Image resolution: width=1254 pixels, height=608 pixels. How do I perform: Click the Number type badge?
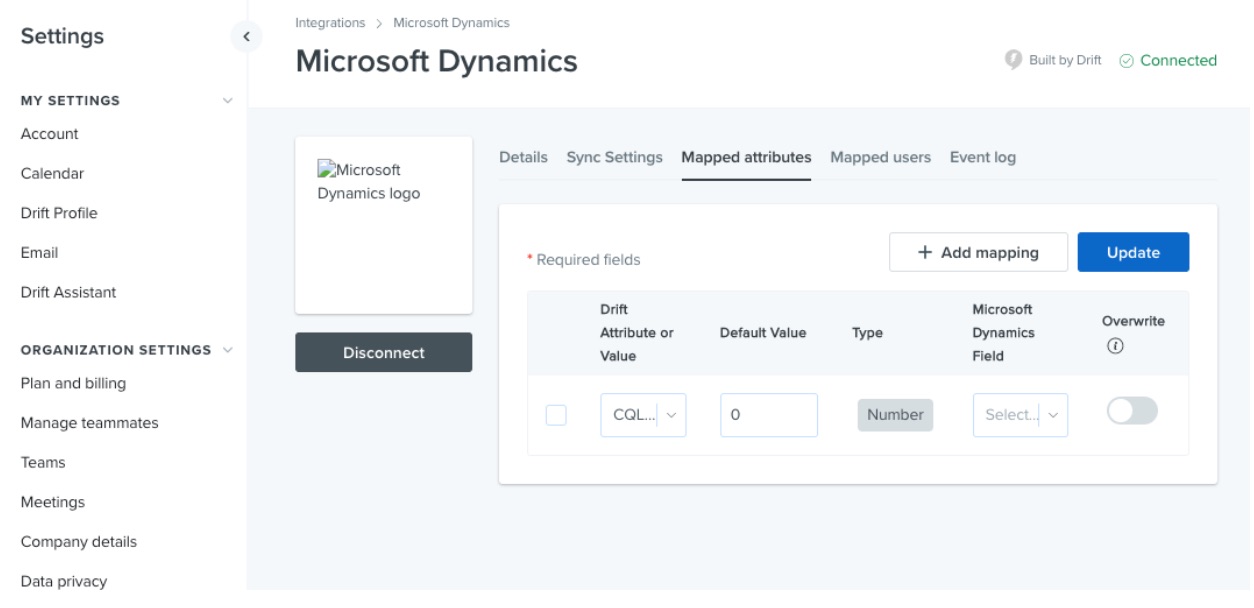[x=895, y=415]
